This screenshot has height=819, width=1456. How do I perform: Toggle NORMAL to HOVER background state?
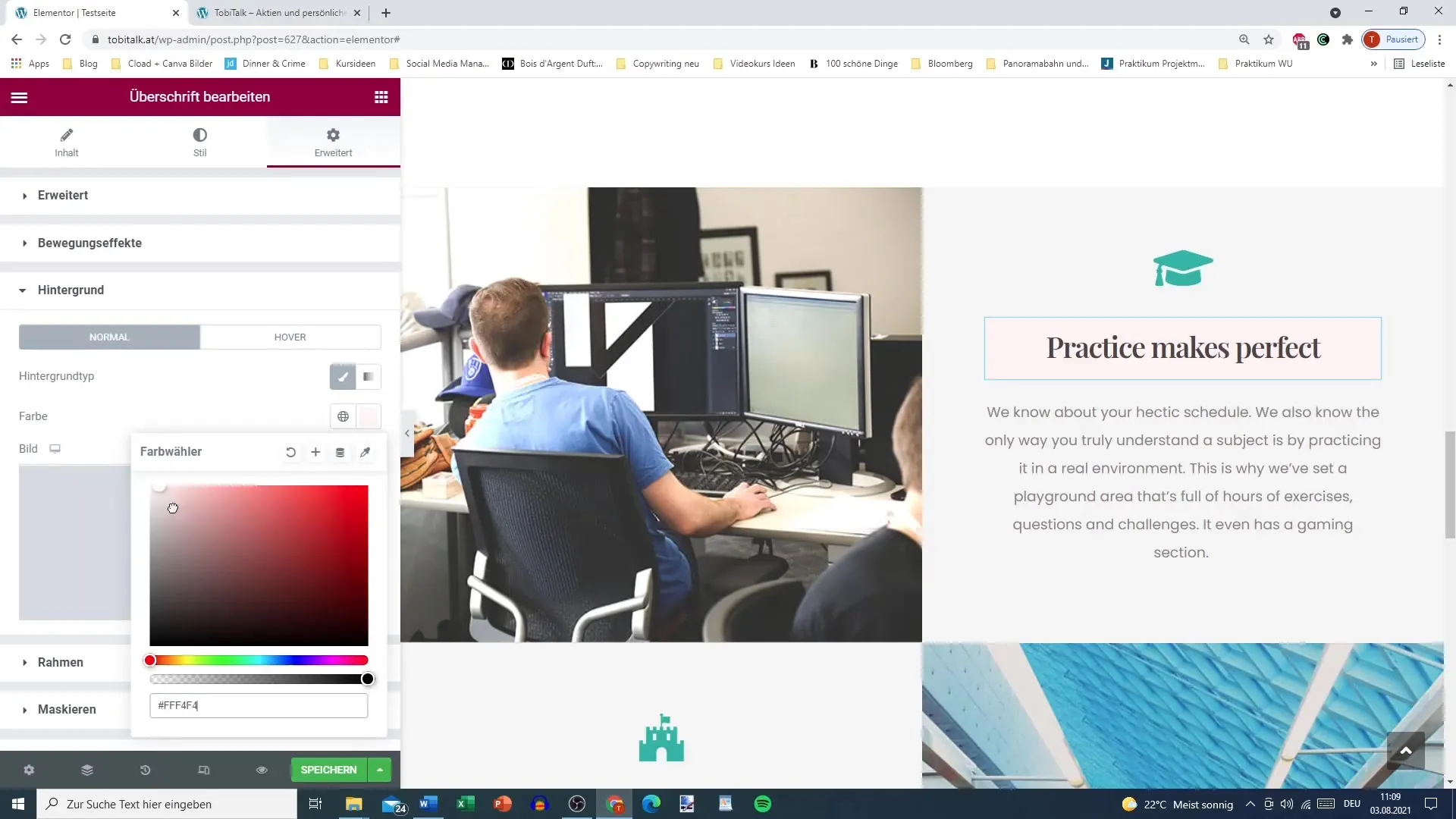tap(290, 337)
